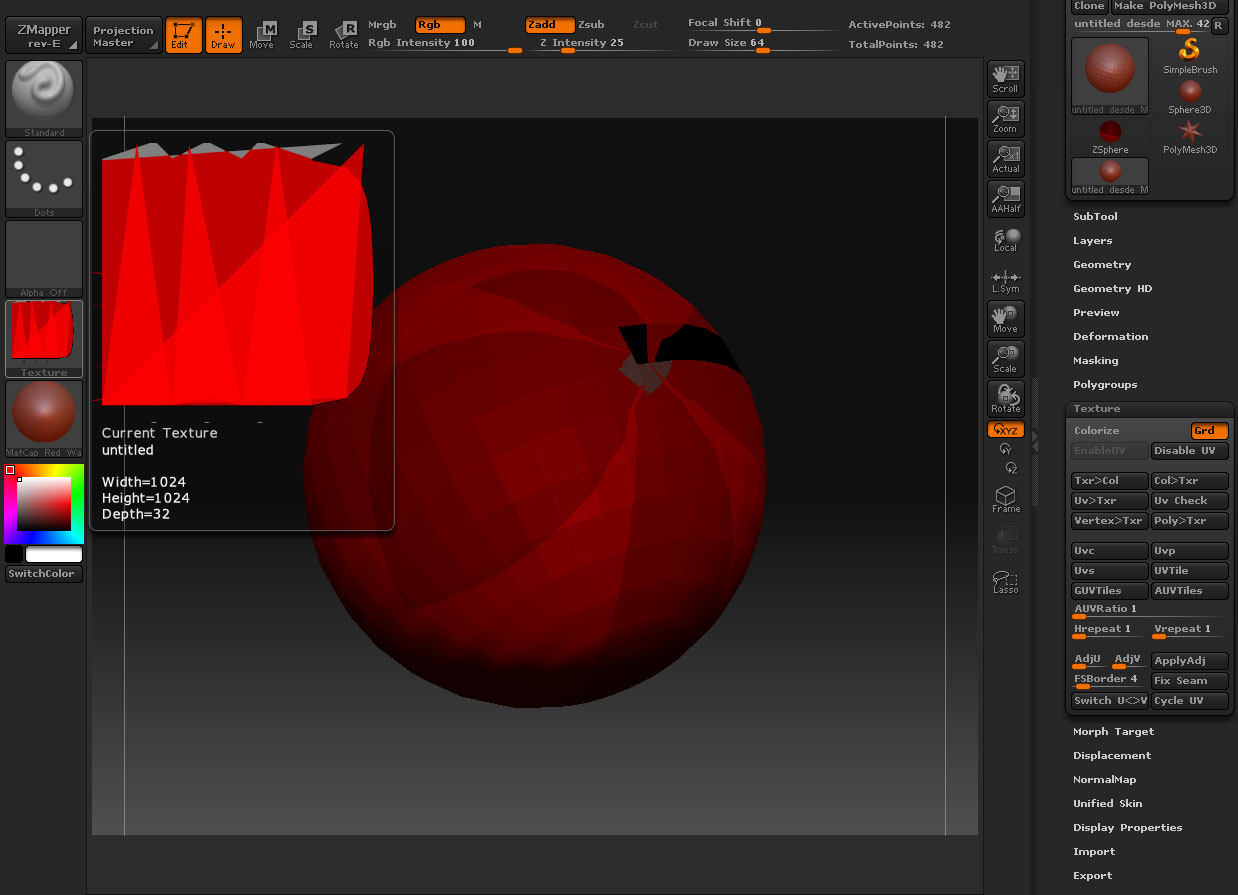Image resolution: width=1238 pixels, height=895 pixels.
Task: Select the white secondary color swatch
Action: 54,554
